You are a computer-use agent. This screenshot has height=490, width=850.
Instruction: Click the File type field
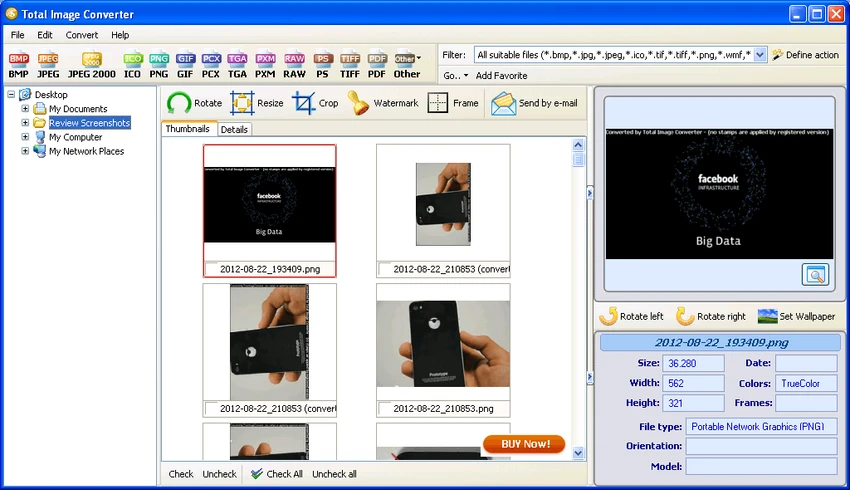pos(762,427)
